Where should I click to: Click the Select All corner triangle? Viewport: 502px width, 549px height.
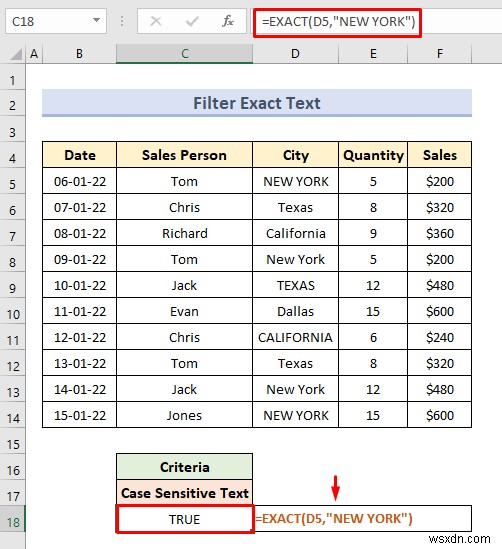(x=15, y=54)
